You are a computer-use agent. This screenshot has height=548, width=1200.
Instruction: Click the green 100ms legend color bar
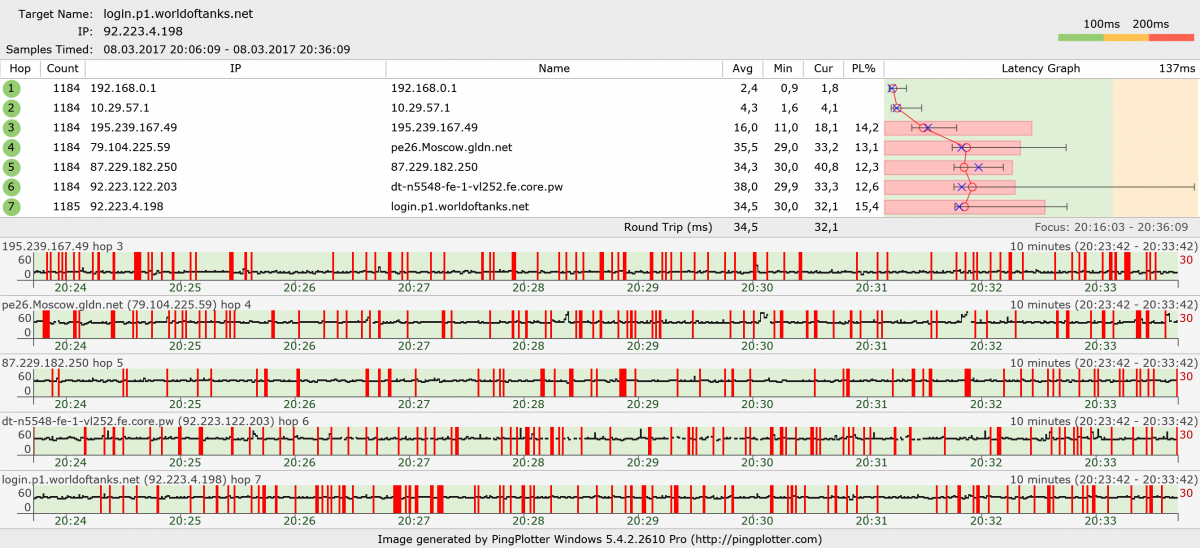[1080, 38]
